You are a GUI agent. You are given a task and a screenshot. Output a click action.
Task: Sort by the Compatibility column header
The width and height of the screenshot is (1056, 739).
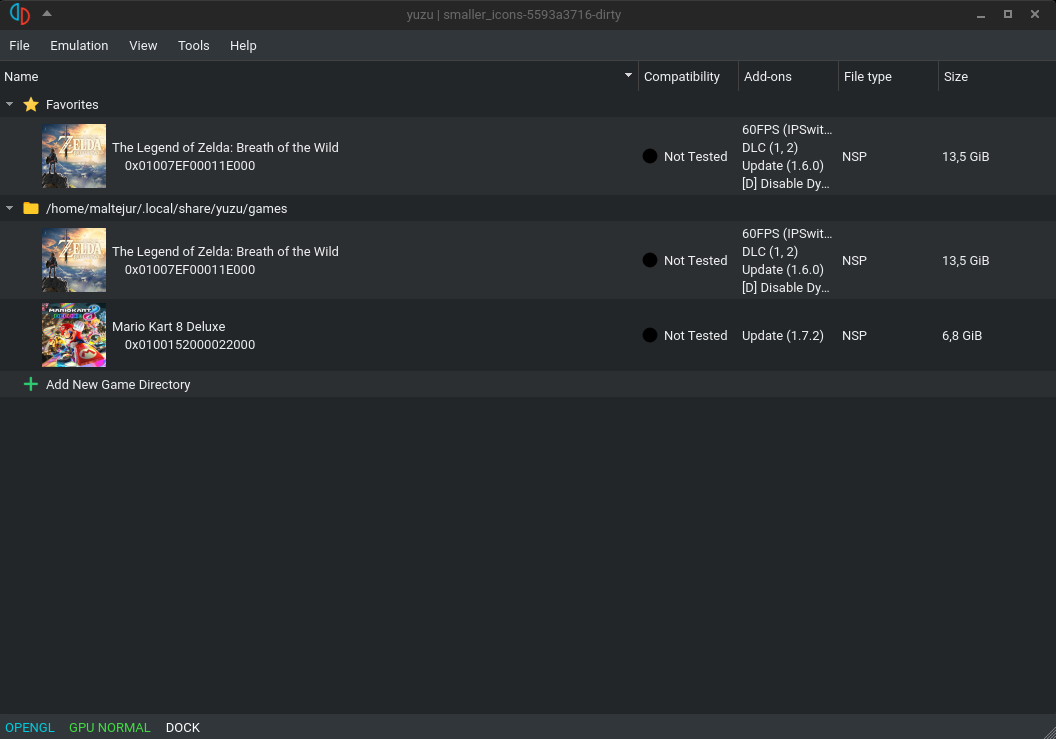click(x=688, y=77)
